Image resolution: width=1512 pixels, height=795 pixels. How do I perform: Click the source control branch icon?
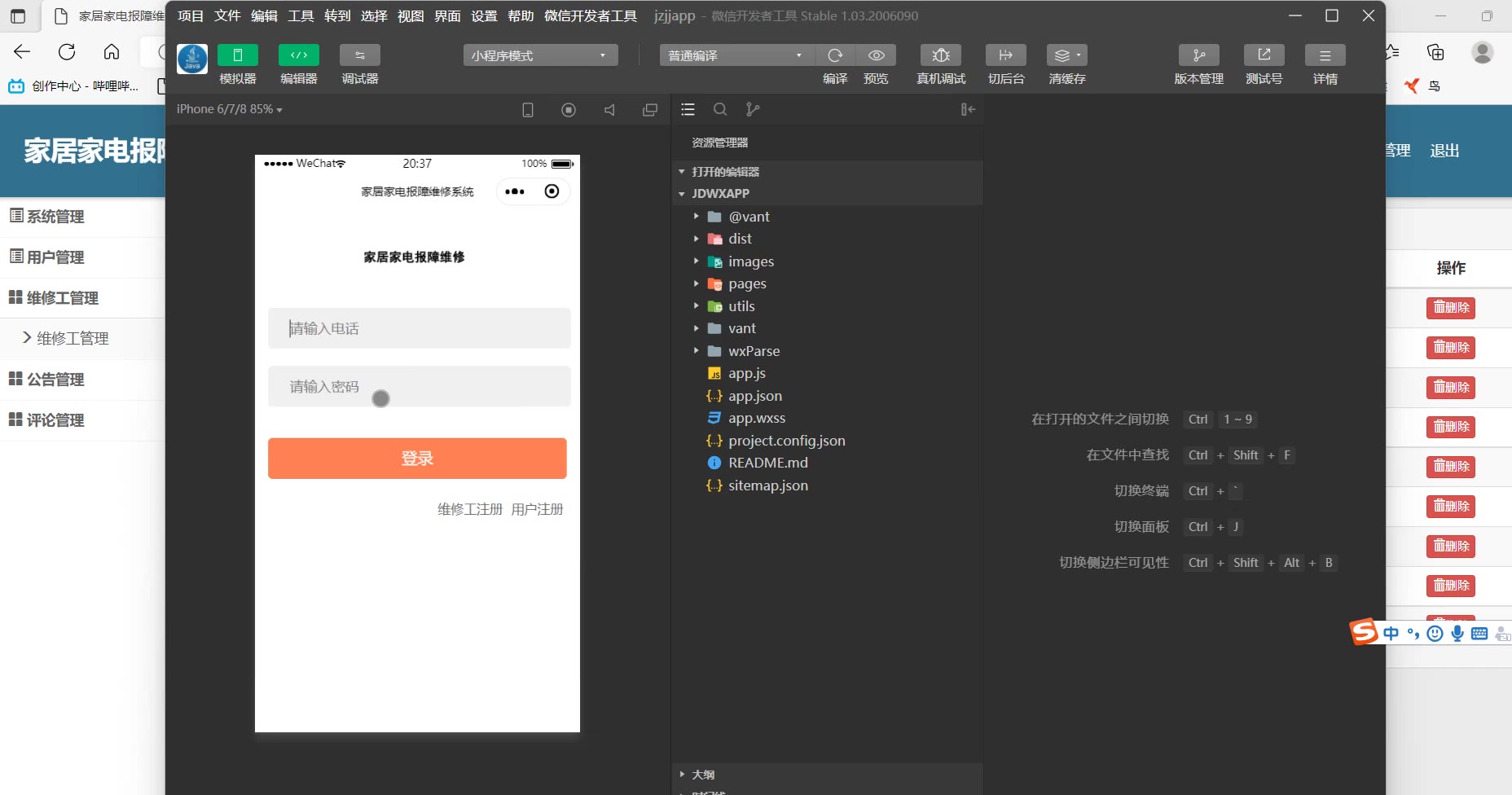pyautogui.click(x=753, y=109)
